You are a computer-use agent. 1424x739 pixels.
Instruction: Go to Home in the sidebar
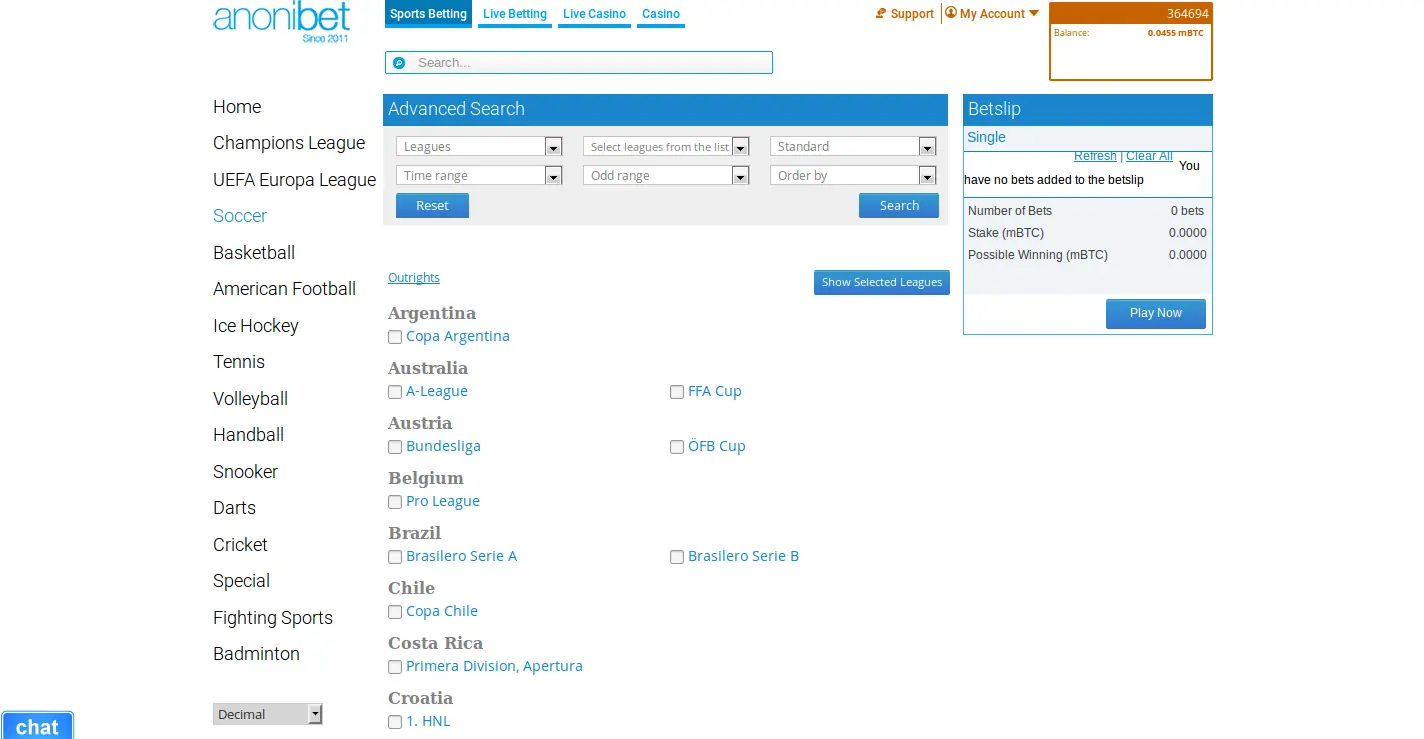point(237,107)
